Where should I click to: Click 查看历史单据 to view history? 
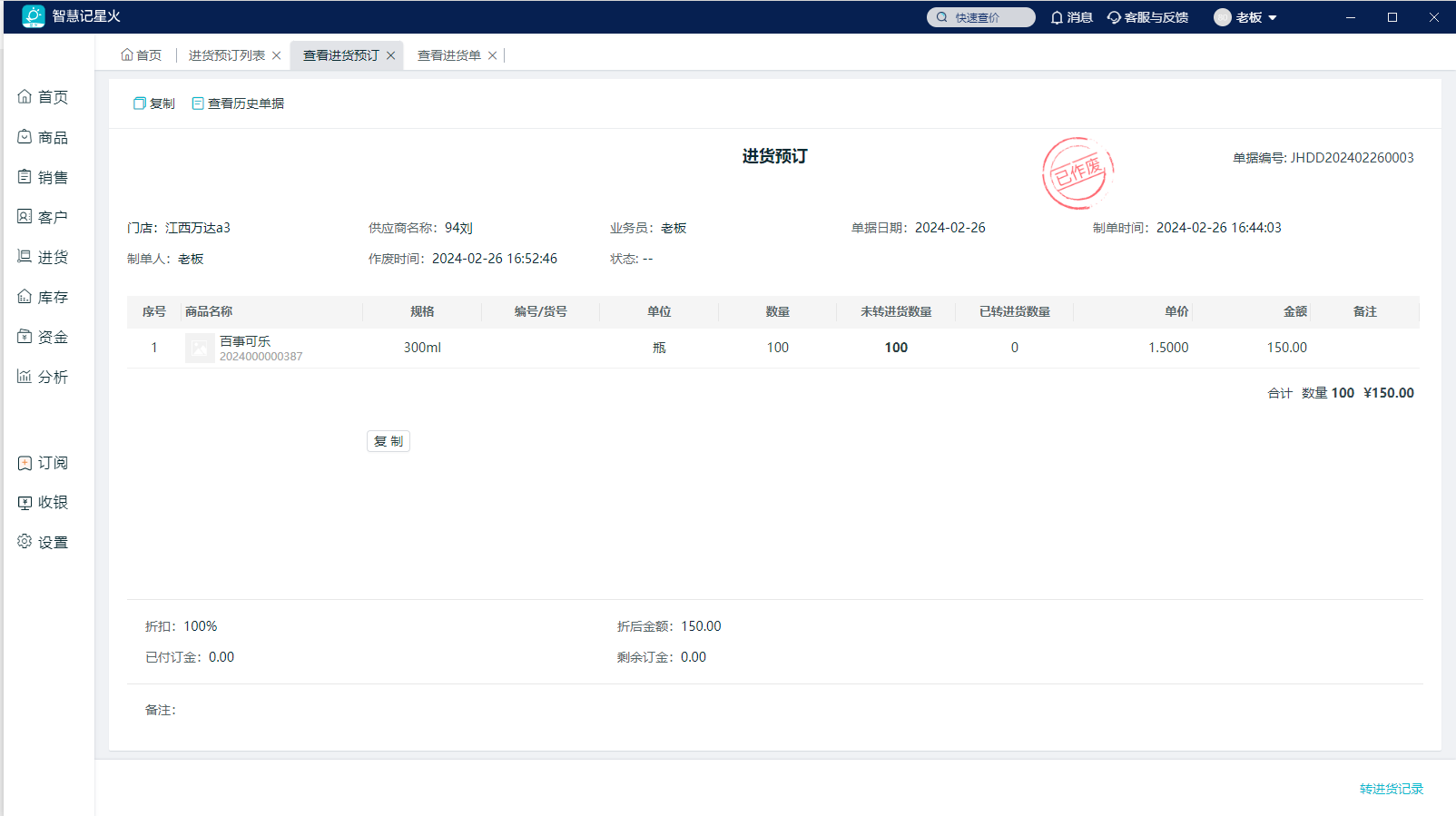click(x=238, y=103)
